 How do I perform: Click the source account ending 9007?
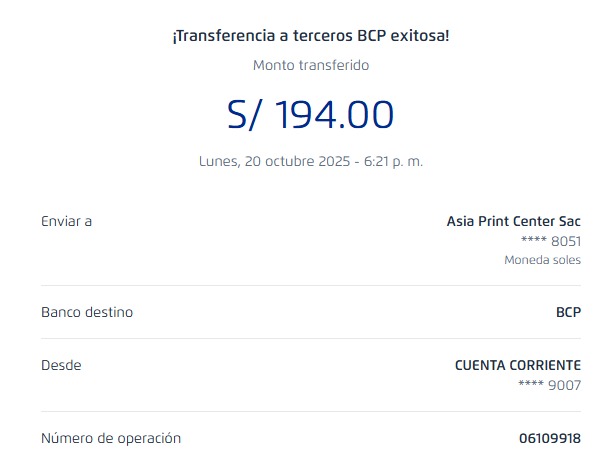tap(550, 385)
